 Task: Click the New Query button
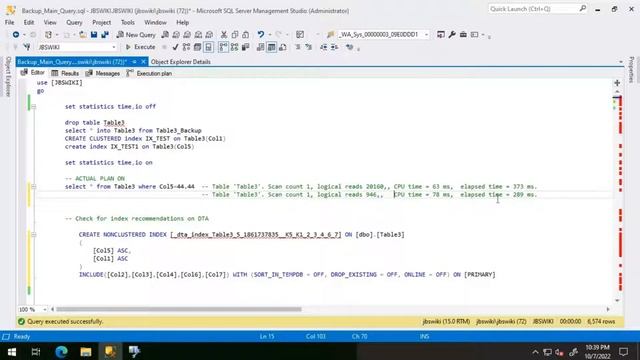[136, 35]
